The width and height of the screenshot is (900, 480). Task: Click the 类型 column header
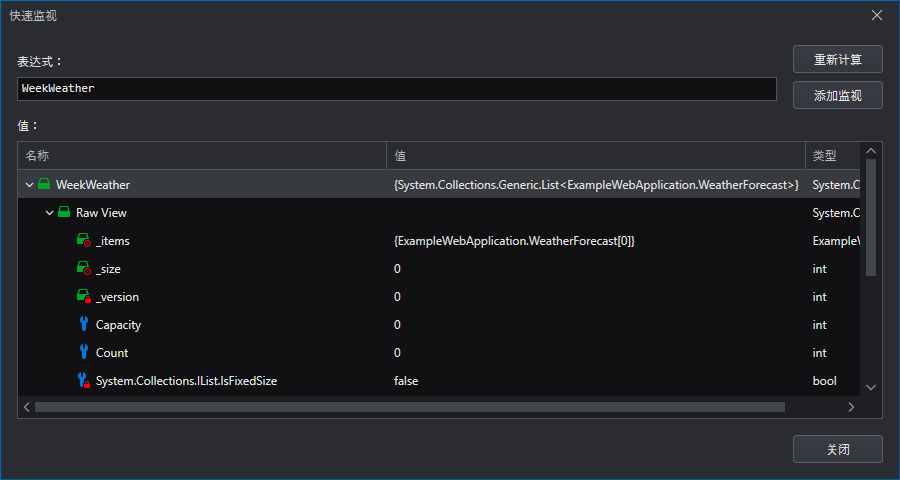pyautogui.click(x=833, y=156)
